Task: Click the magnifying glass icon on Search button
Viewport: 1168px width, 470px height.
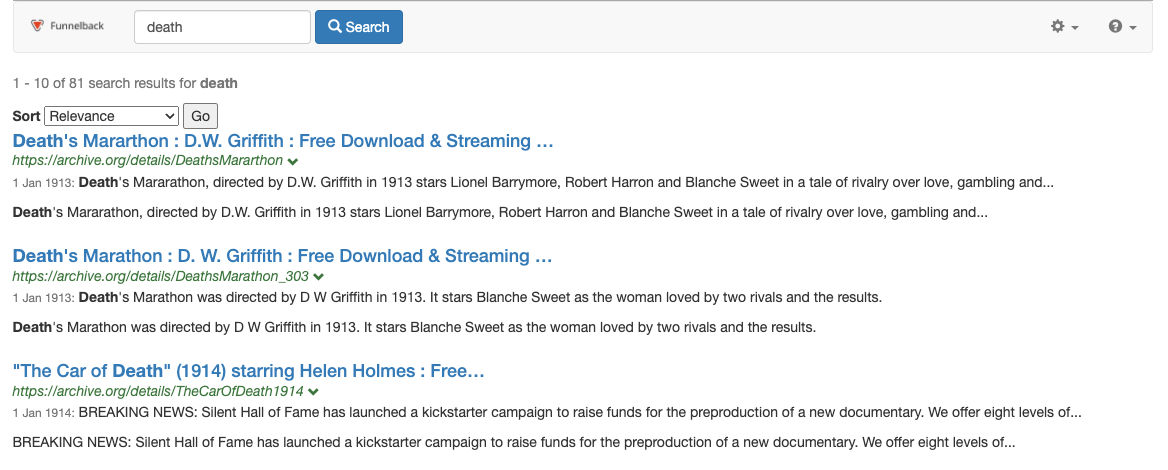Action: click(336, 27)
